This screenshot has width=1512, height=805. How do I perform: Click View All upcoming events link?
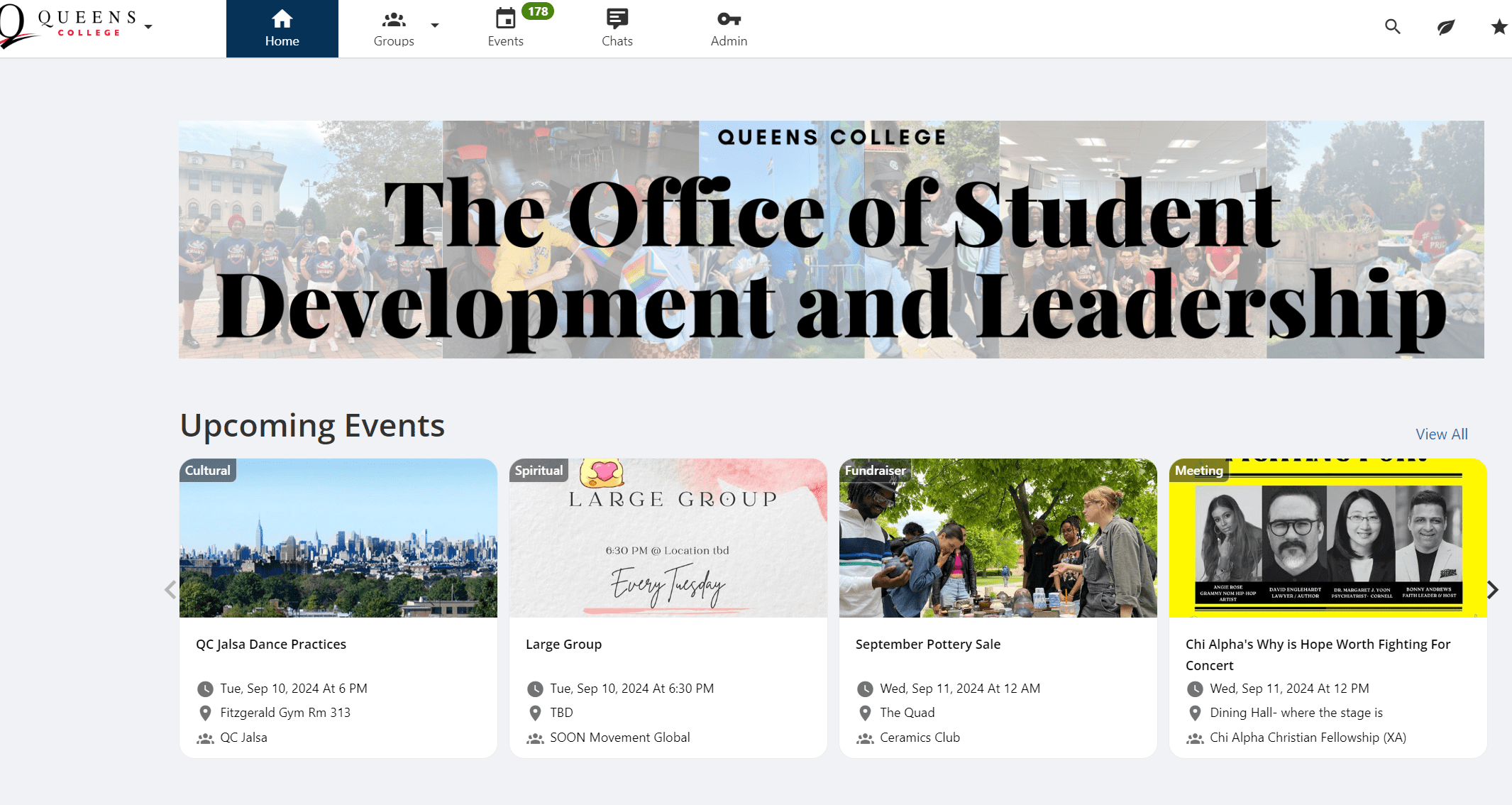pyautogui.click(x=1441, y=434)
